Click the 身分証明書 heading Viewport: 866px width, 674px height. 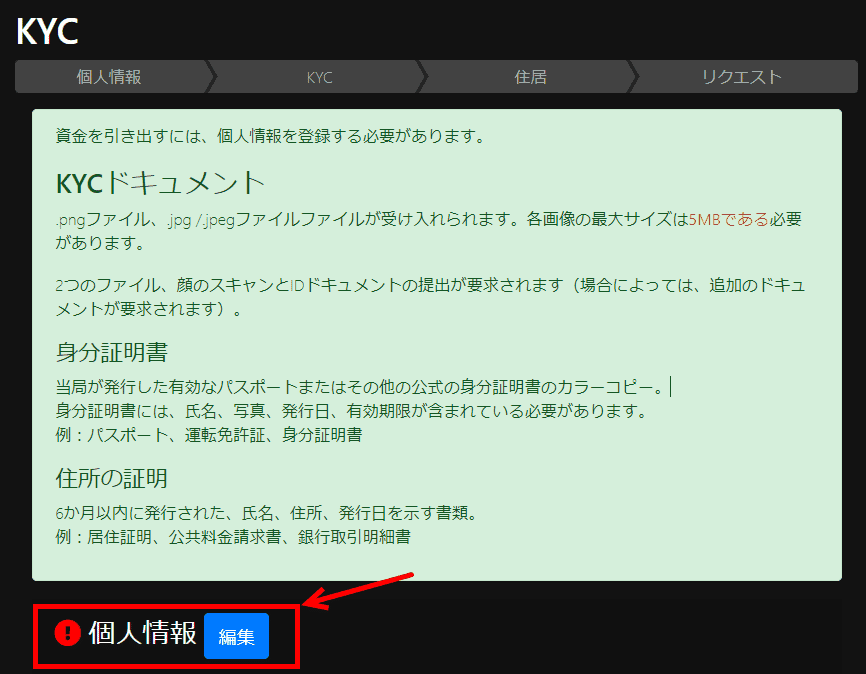click(112, 352)
